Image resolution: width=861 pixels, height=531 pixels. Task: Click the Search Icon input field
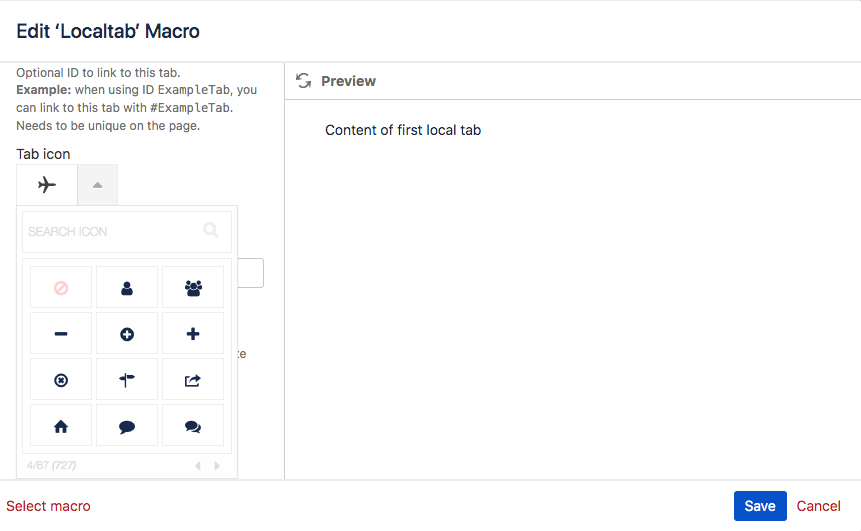pyautogui.click(x=110, y=231)
